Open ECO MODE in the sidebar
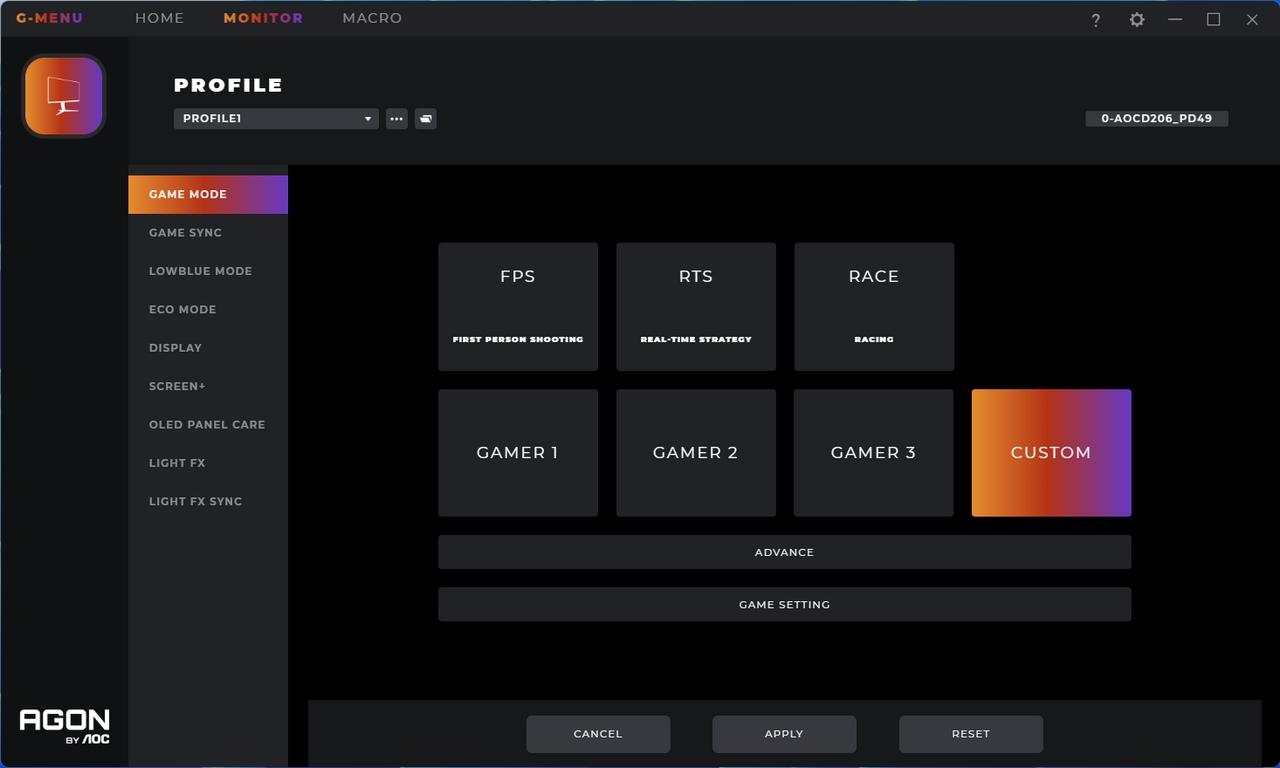 pos(208,309)
